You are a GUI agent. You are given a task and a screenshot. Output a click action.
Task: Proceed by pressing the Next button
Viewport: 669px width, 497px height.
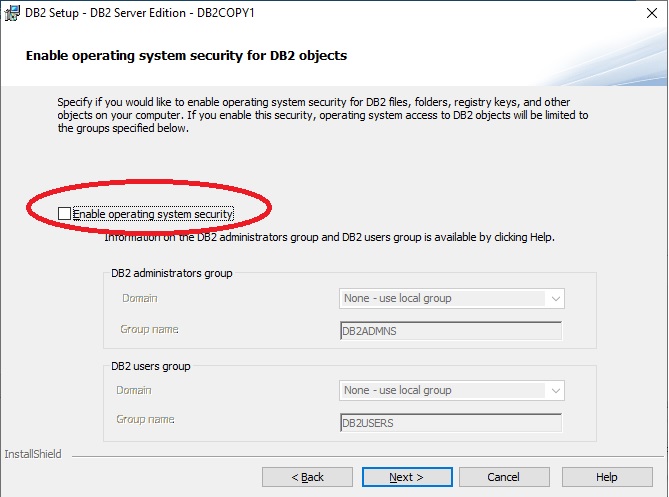coord(407,477)
